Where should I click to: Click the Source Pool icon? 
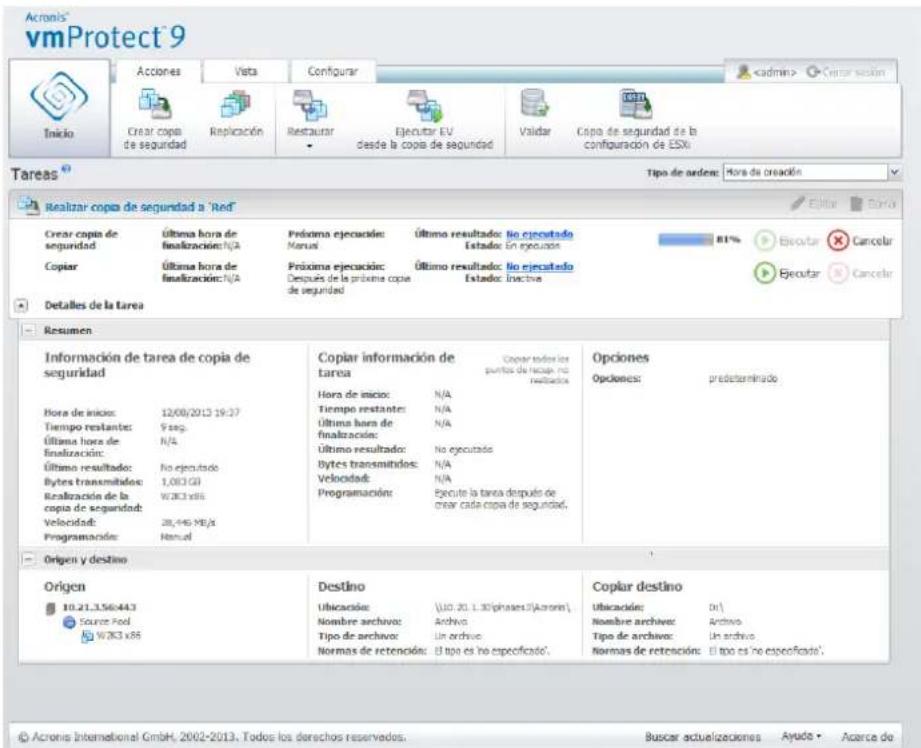(69, 622)
